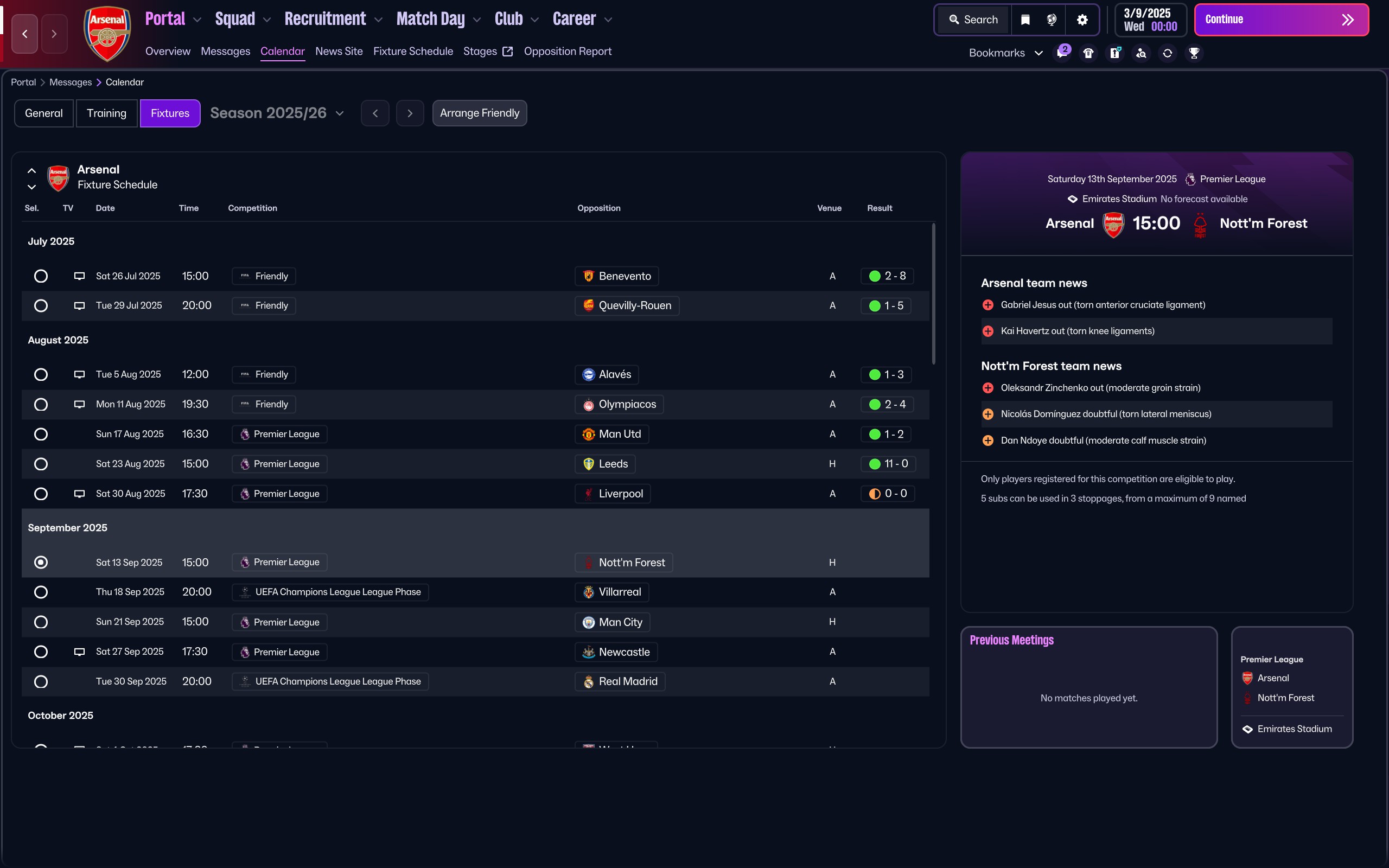Switch to the Training tab
The height and width of the screenshot is (868, 1389).
coord(107,113)
